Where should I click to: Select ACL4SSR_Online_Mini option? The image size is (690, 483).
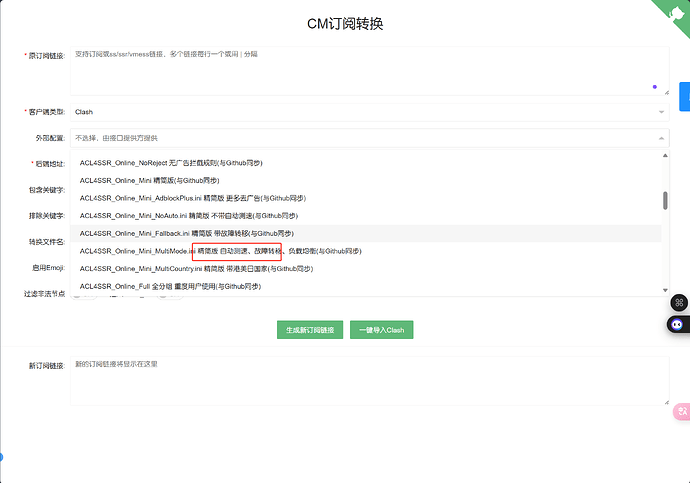point(366,180)
